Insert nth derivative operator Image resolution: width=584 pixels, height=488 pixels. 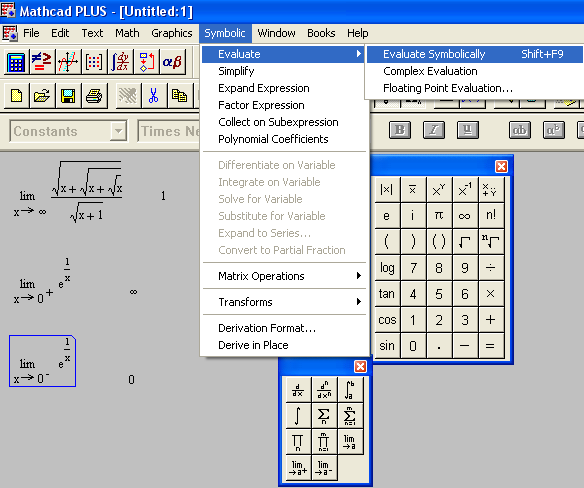(324, 390)
